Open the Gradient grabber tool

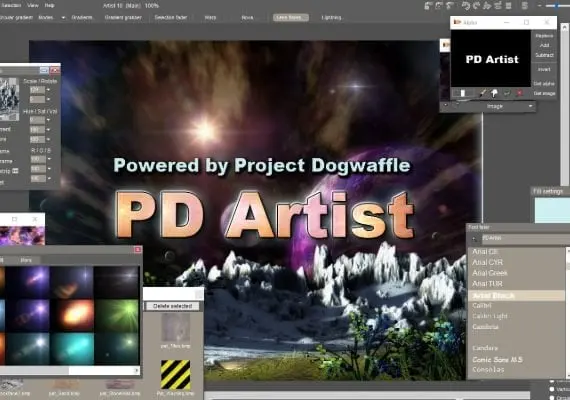[123, 17]
